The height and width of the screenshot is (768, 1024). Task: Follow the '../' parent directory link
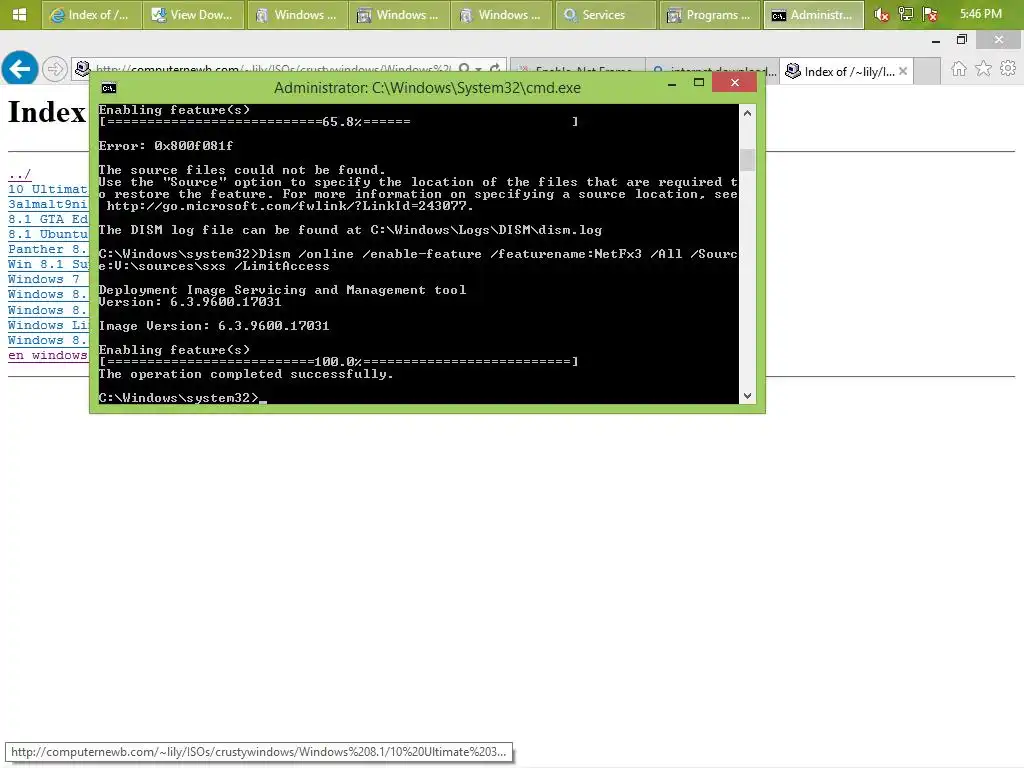[20, 174]
